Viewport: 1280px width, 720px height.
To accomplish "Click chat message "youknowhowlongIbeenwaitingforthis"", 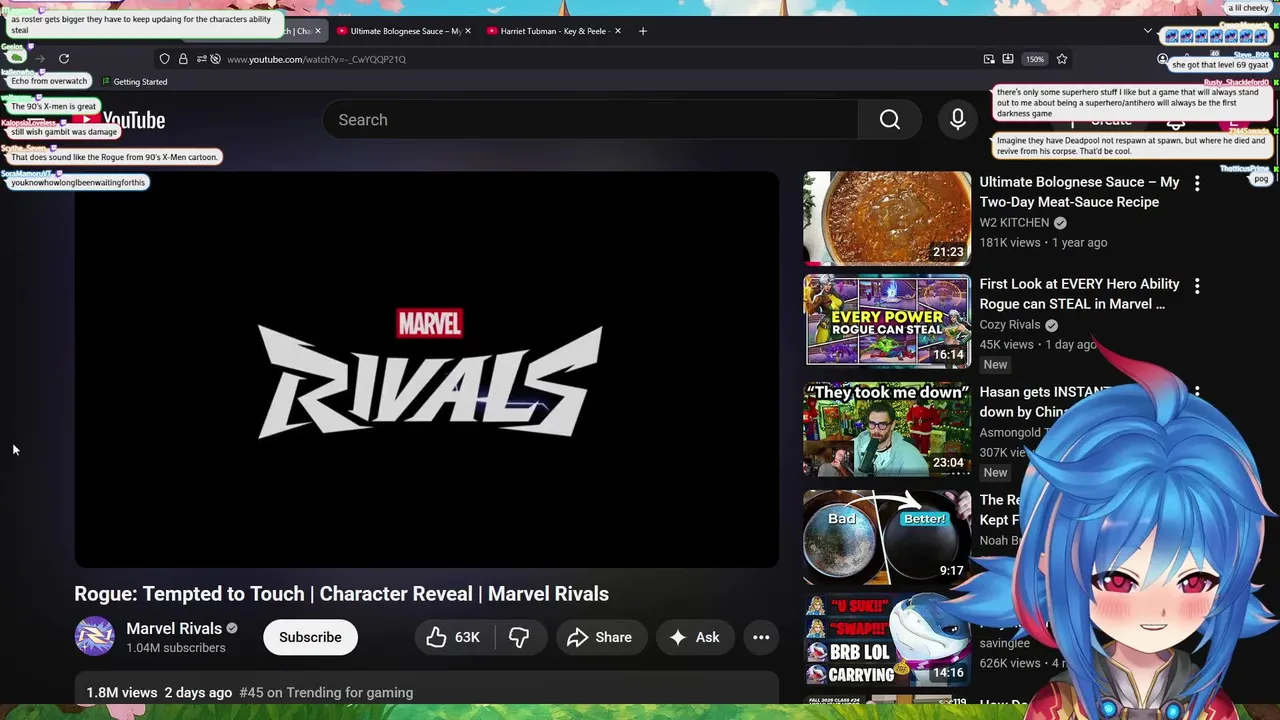I will point(78,183).
